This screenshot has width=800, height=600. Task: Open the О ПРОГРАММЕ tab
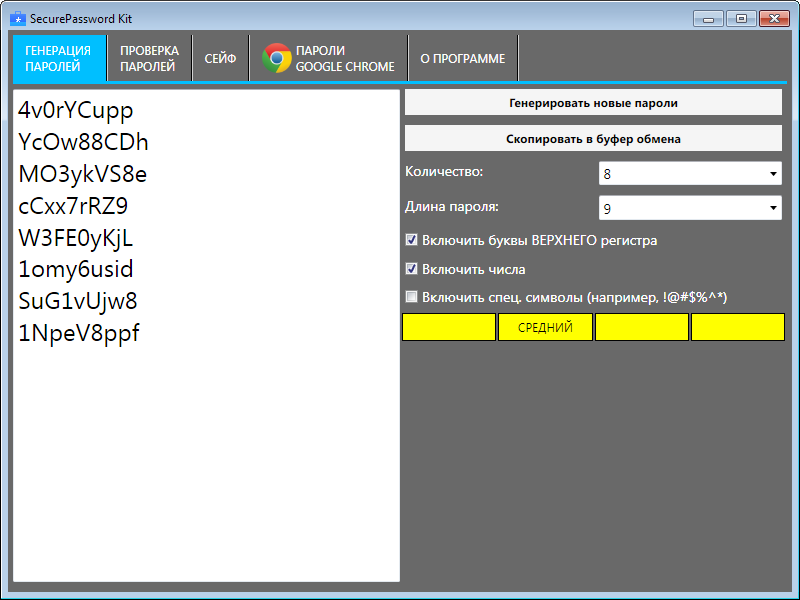click(463, 58)
